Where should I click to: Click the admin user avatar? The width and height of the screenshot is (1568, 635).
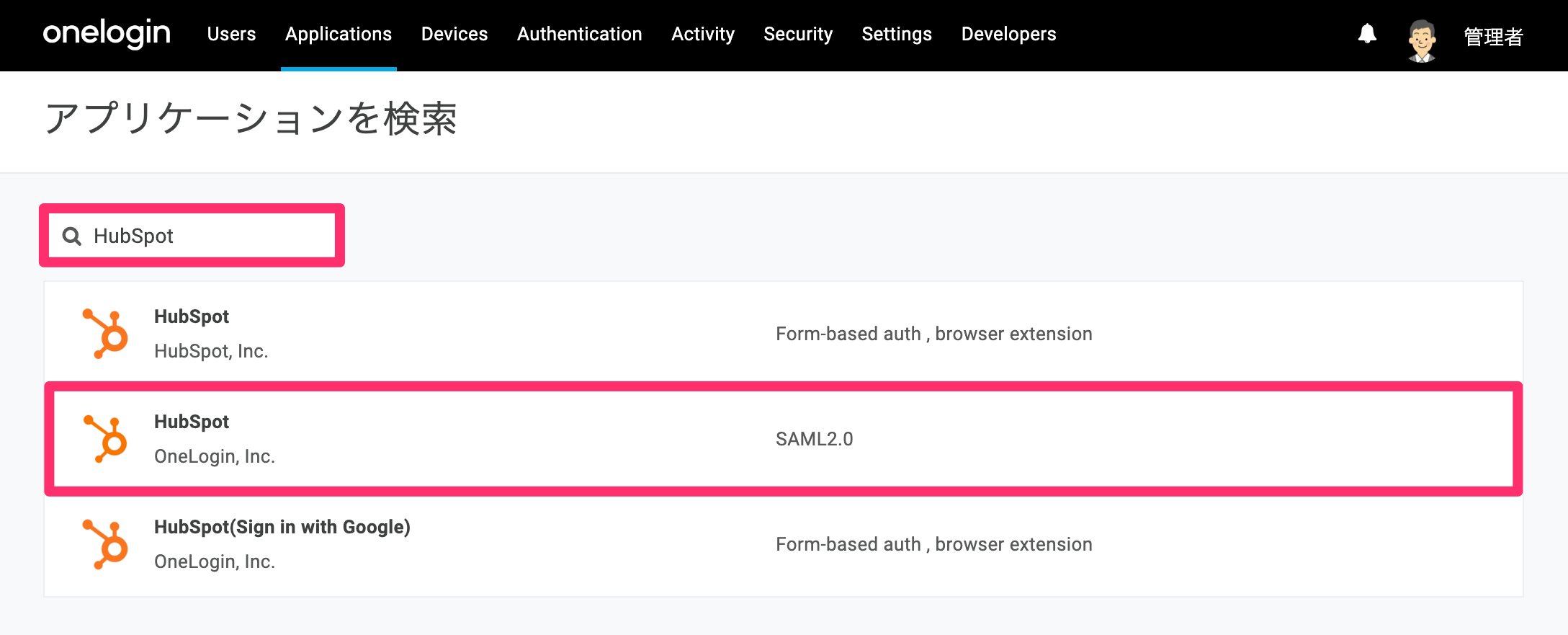[x=1422, y=40]
